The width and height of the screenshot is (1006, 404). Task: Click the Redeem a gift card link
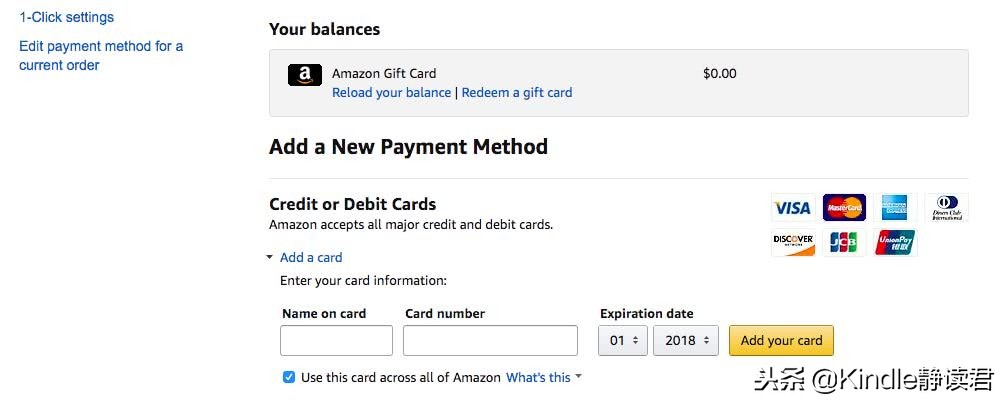click(517, 93)
